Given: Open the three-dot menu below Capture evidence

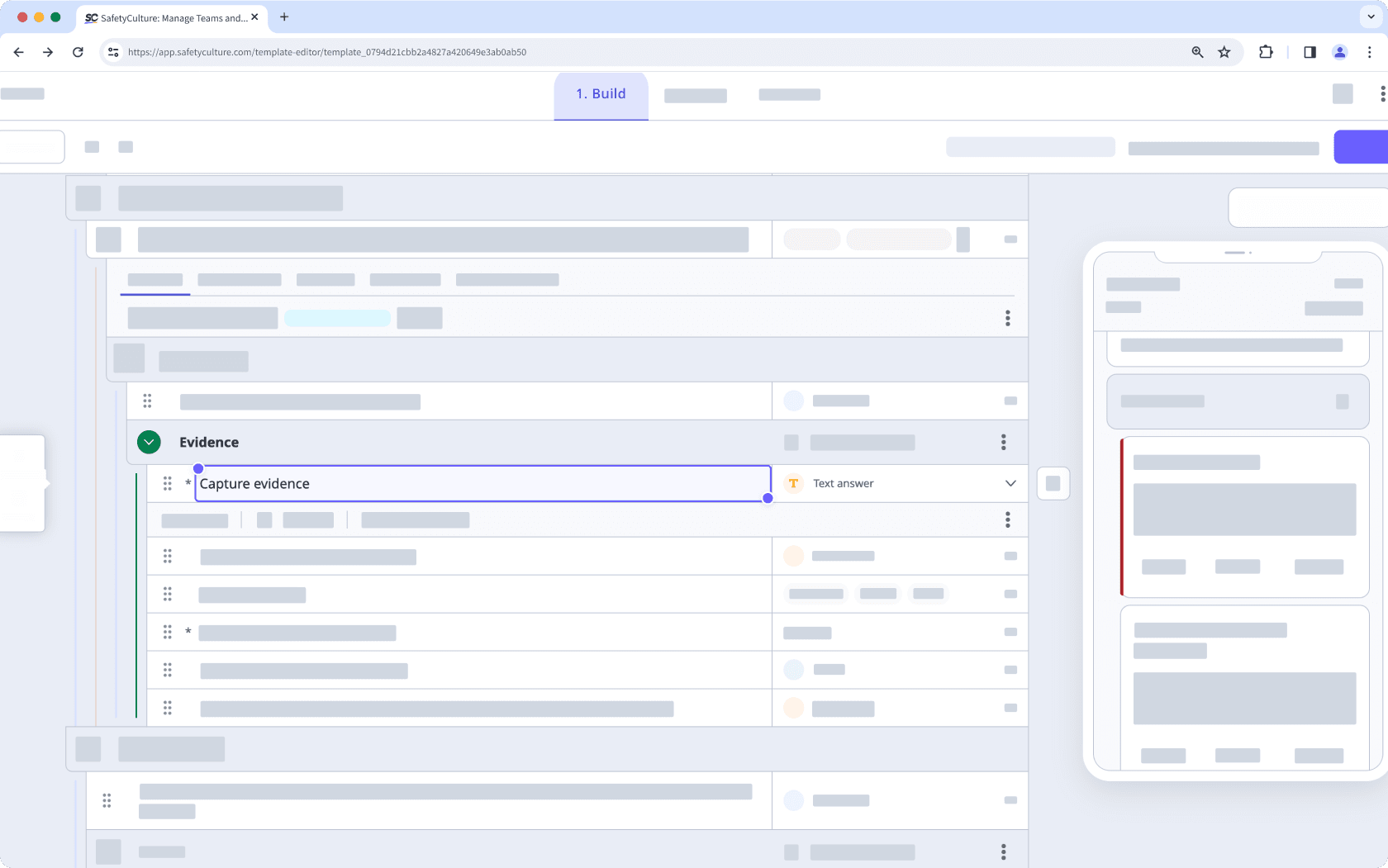Looking at the screenshot, I should click(1007, 519).
